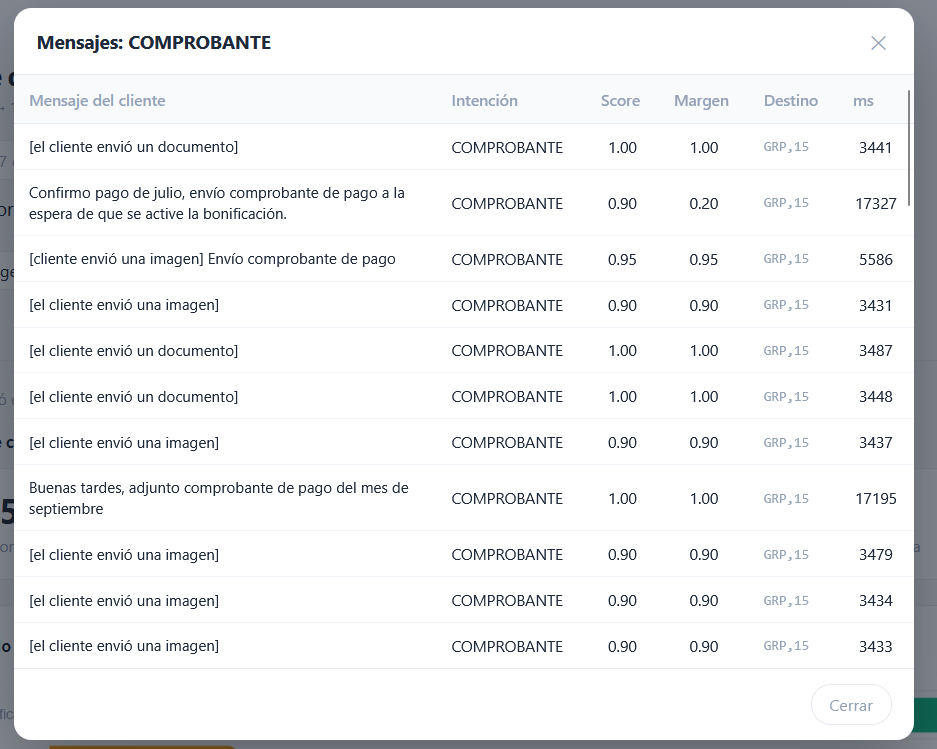Click the image message in the 3437 ms row
This screenshot has width=937, height=749.
point(124,442)
